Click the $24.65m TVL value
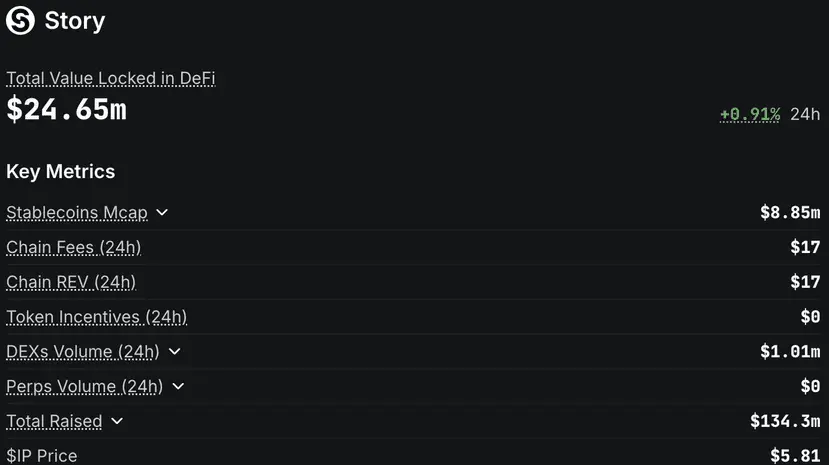 67,110
